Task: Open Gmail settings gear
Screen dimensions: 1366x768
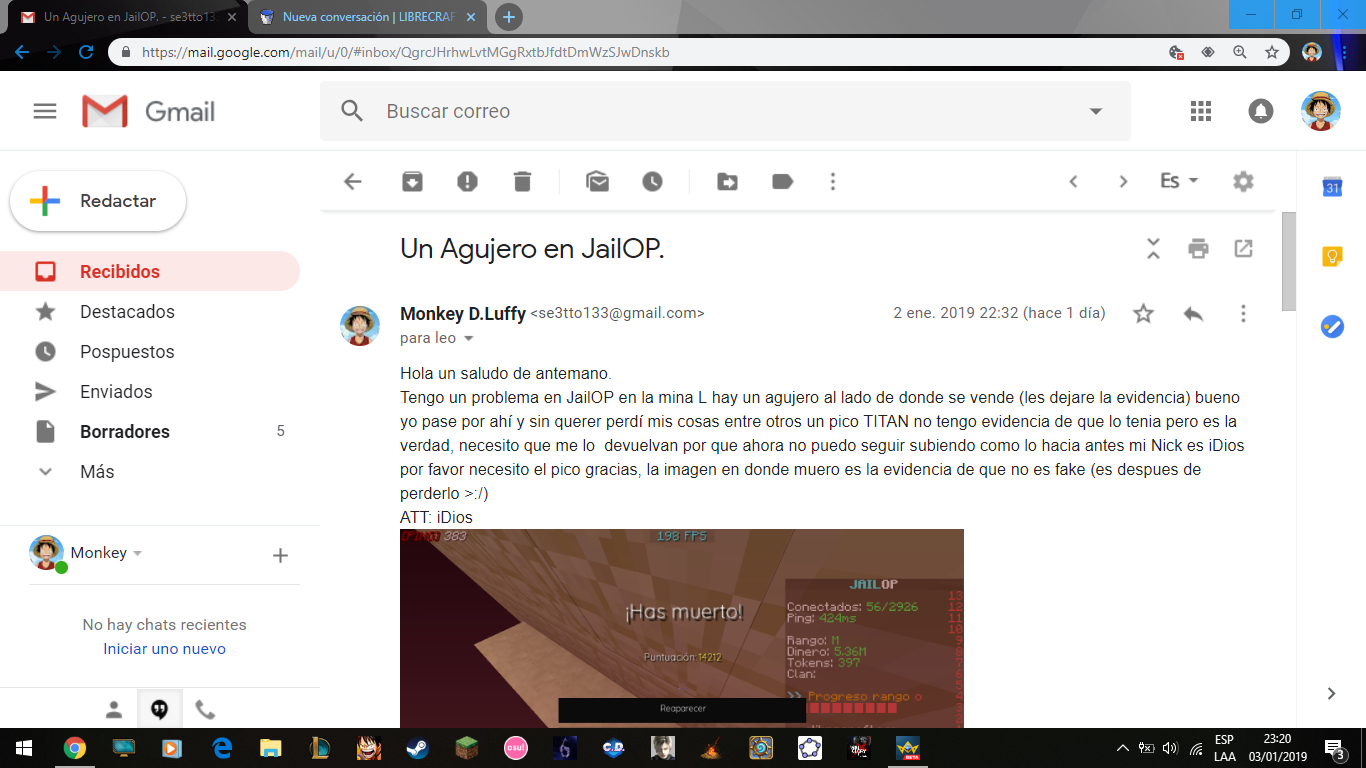Action: pyautogui.click(x=1243, y=181)
